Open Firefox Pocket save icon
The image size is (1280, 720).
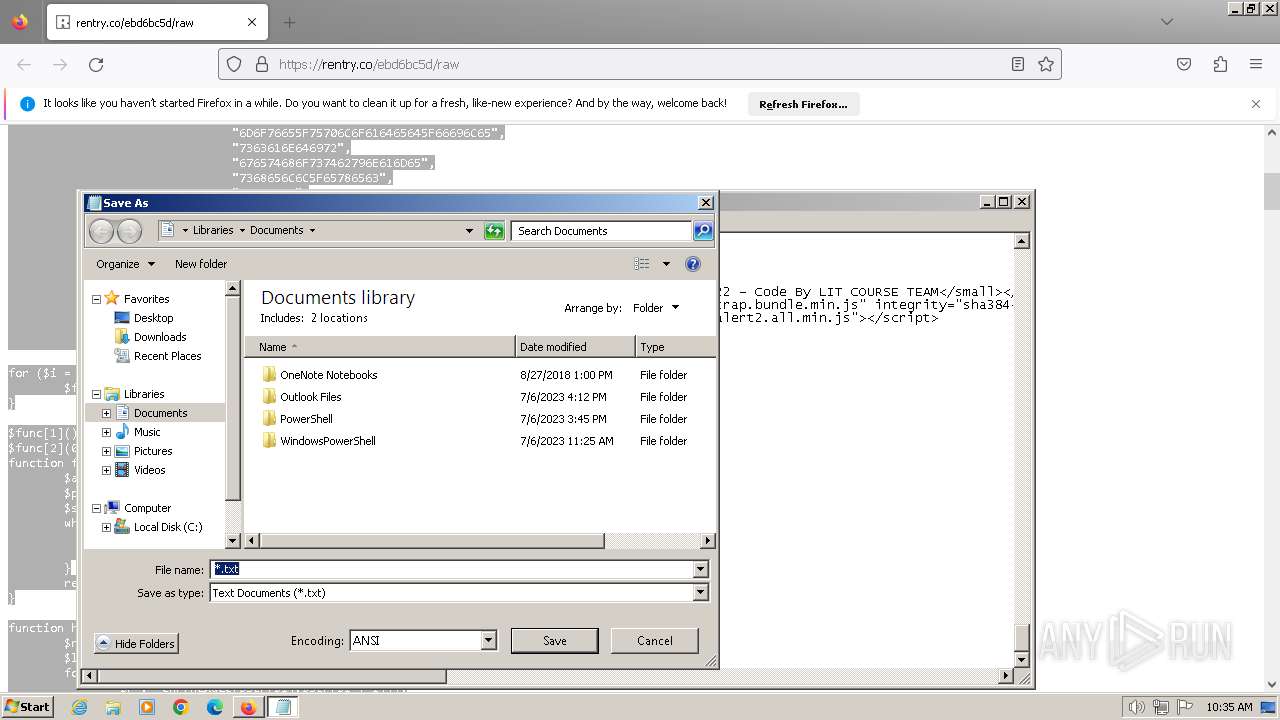point(1184,64)
